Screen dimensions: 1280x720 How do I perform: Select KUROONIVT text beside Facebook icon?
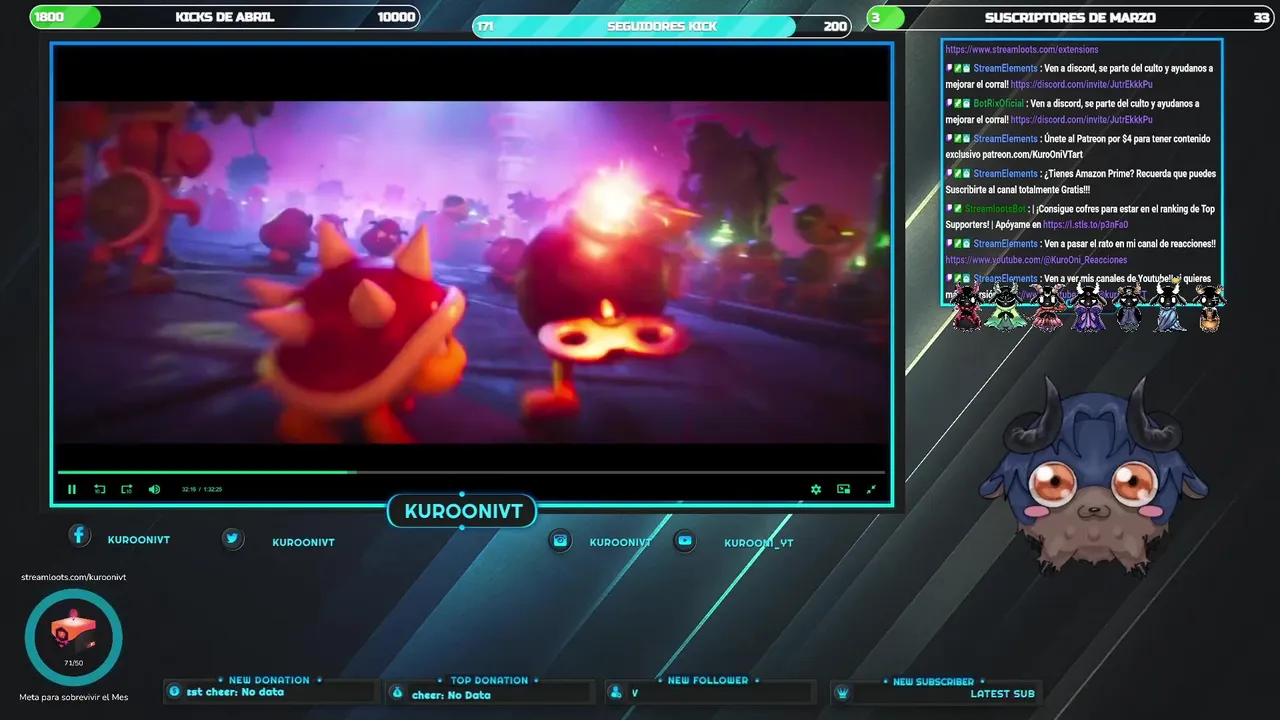click(x=139, y=539)
